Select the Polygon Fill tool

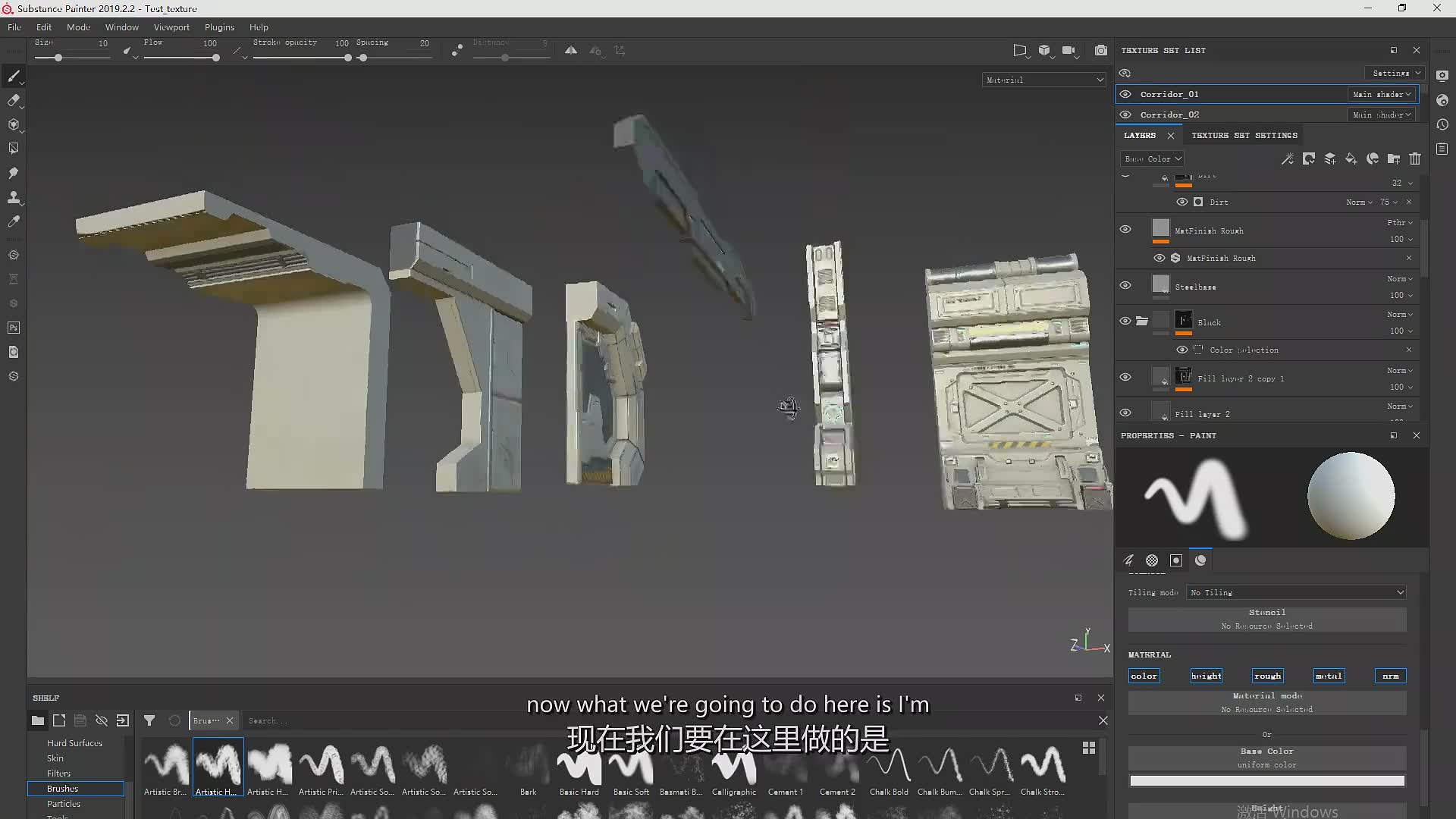14,149
